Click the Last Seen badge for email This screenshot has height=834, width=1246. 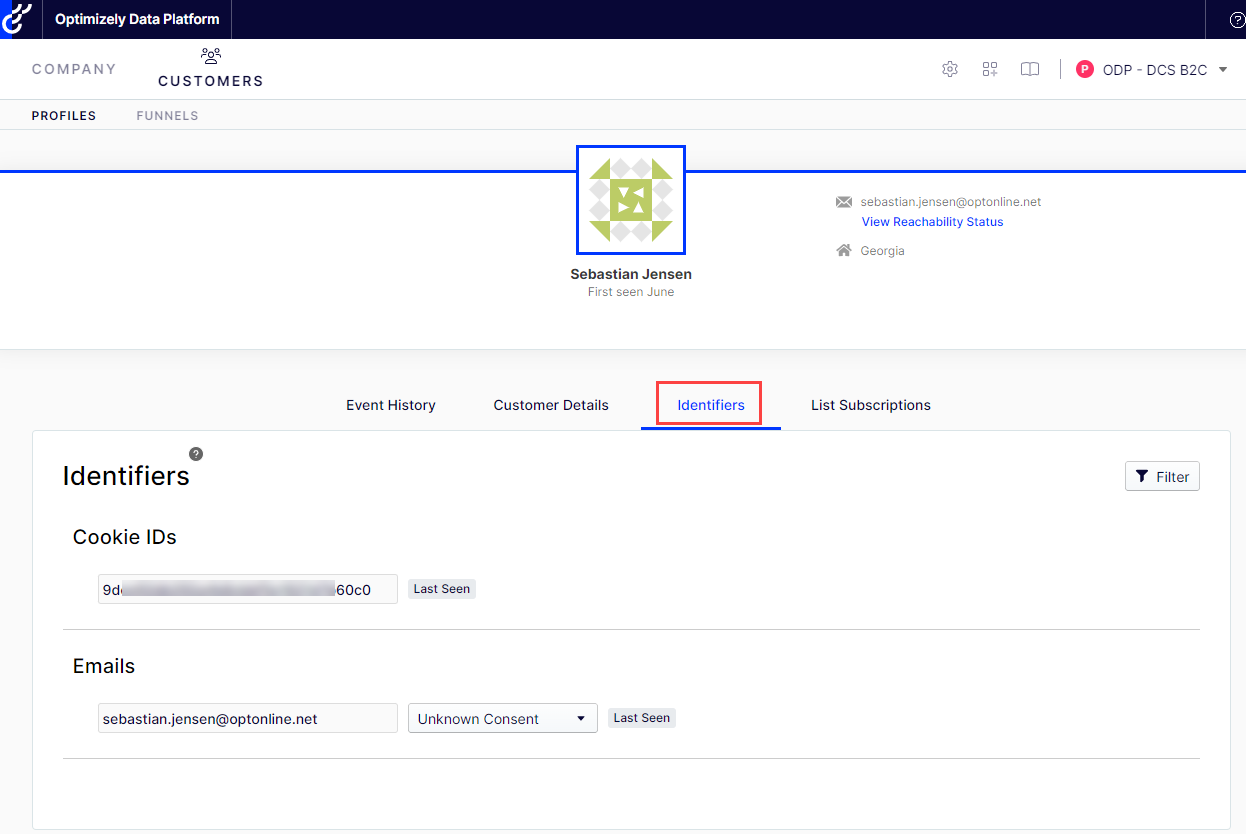pos(642,718)
